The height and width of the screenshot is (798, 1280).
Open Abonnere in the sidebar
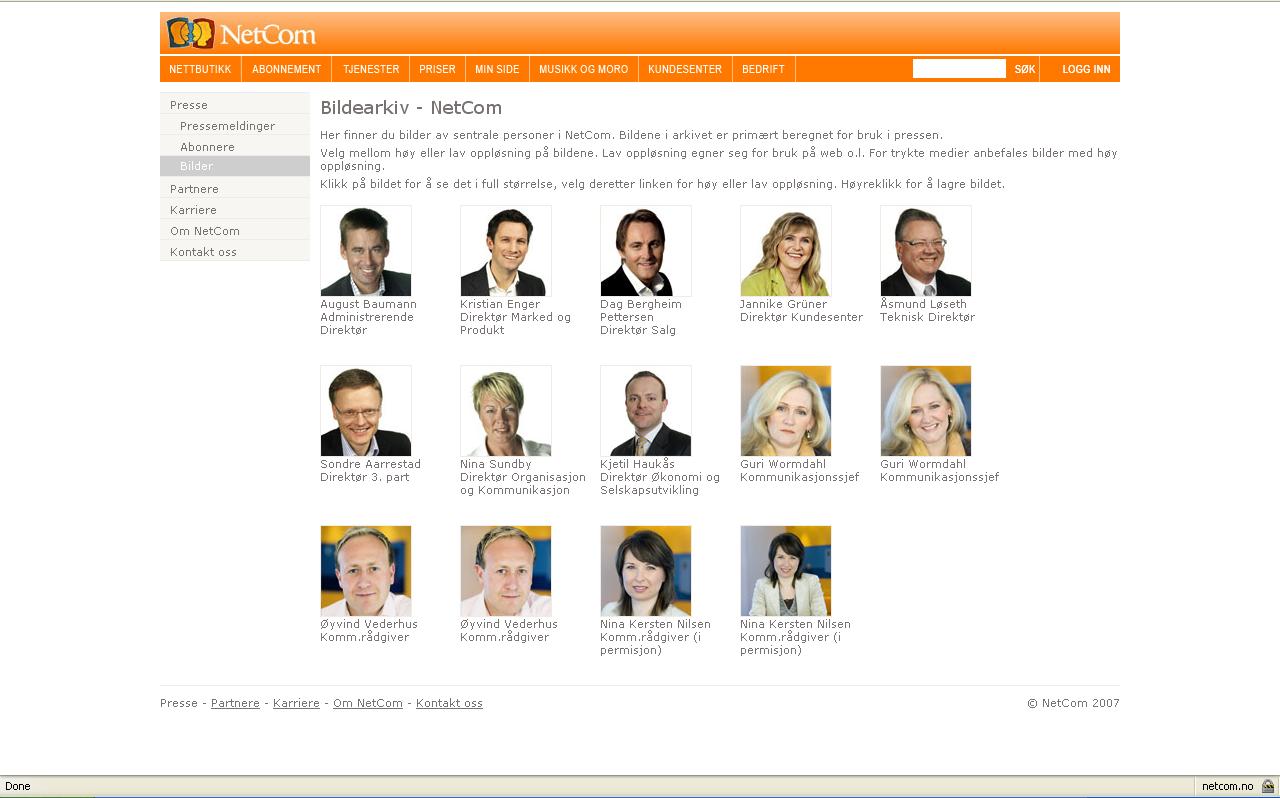click(x=235, y=146)
